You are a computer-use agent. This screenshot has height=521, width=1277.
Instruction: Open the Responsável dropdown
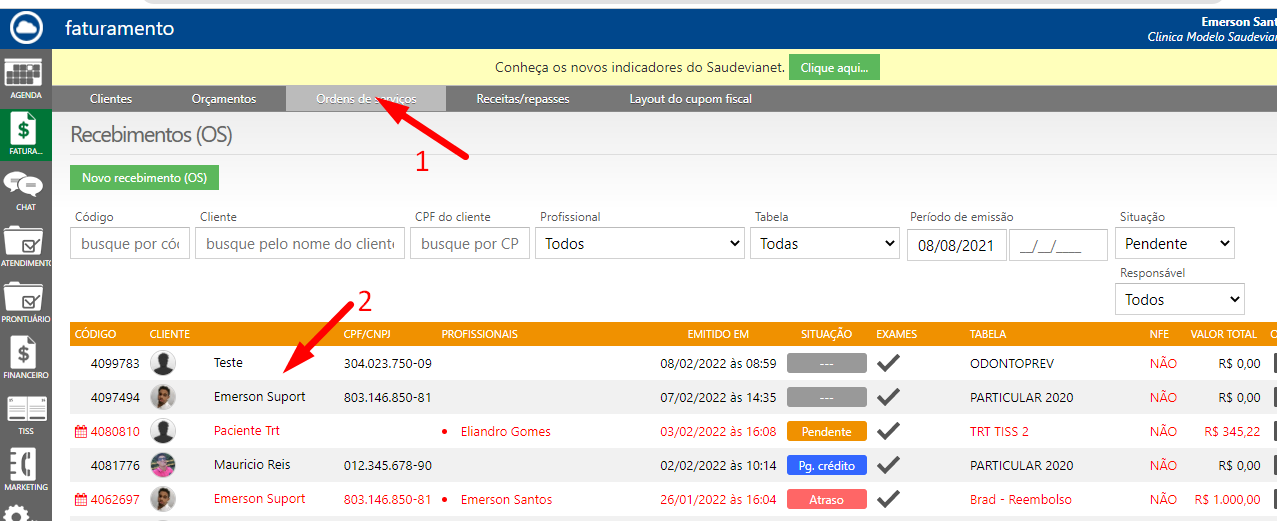click(x=1180, y=299)
